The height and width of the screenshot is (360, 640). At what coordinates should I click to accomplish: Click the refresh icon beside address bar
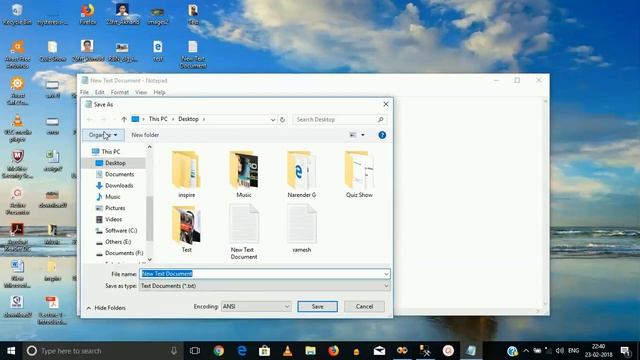coord(282,120)
